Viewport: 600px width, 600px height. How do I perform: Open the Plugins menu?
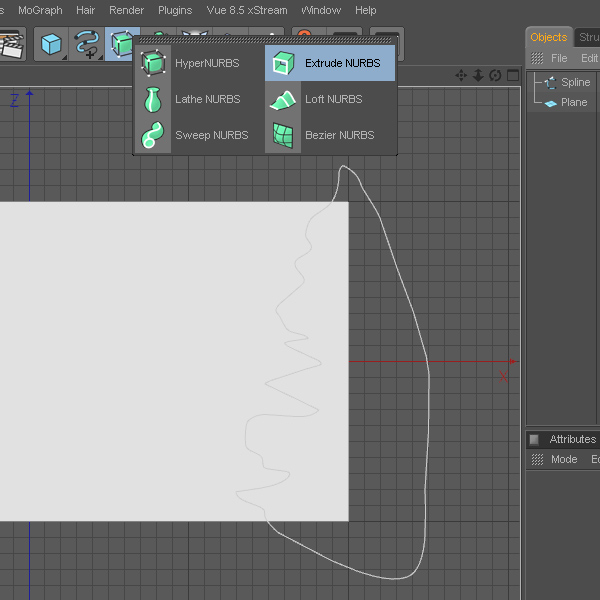[x=175, y=10]
